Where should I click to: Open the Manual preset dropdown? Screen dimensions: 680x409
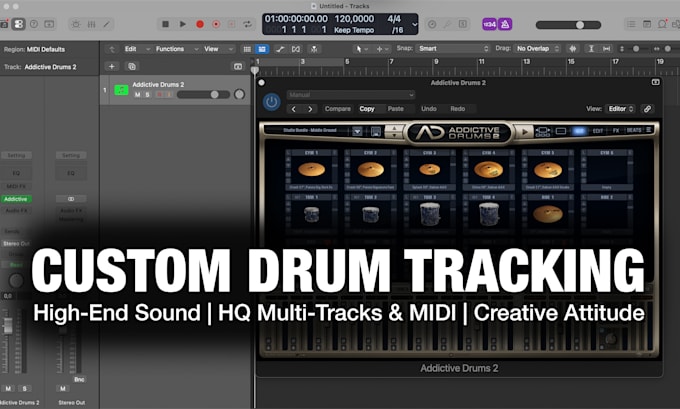pyautogui.click(x=350, y=95)
